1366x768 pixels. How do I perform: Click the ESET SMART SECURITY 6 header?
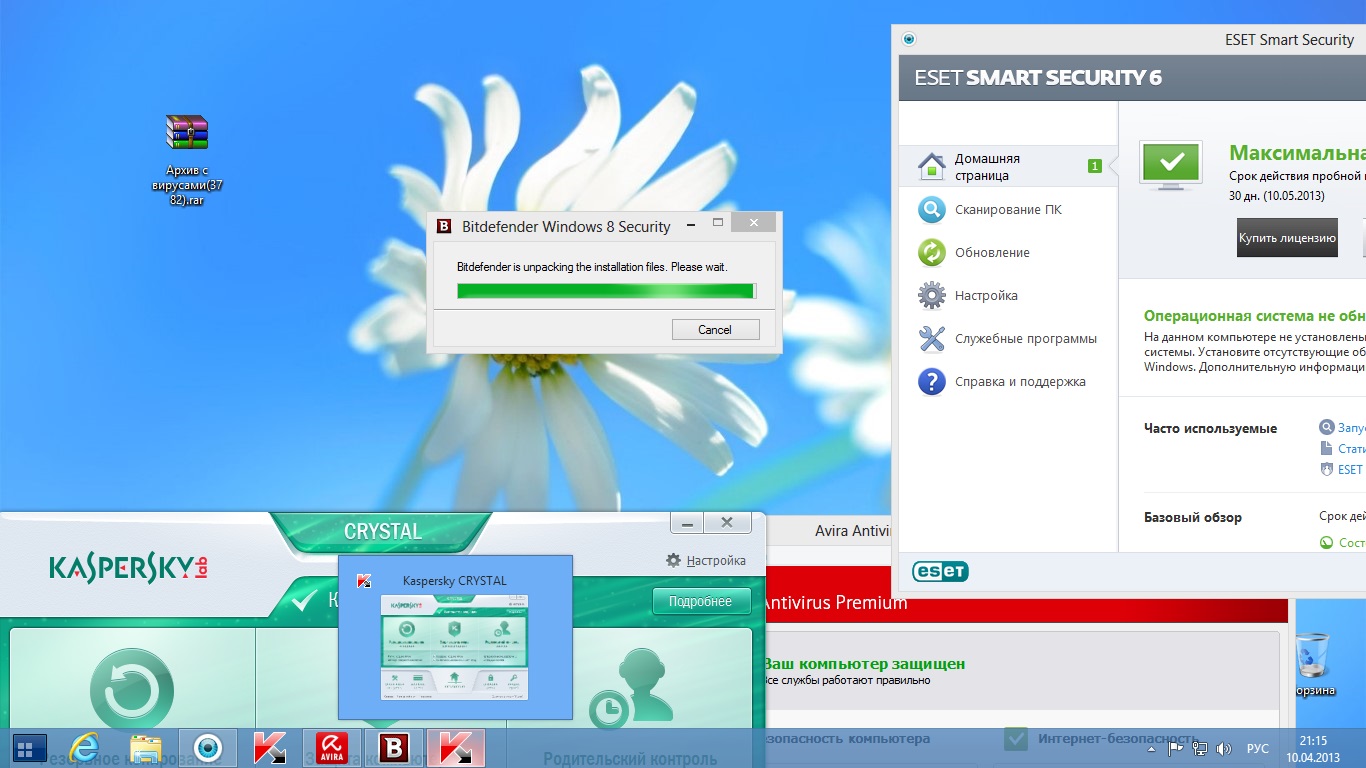(1038, 78)
